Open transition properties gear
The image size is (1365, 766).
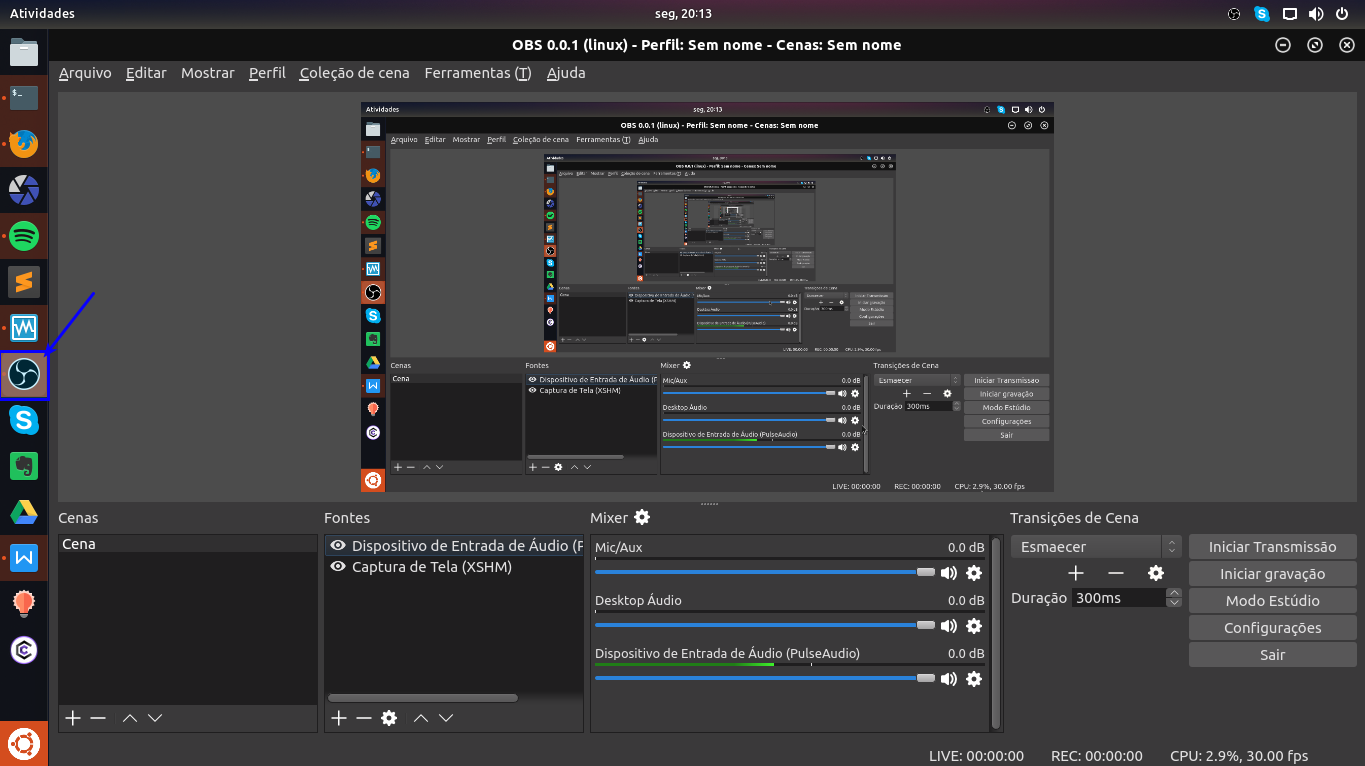[x=1156, y=573]
